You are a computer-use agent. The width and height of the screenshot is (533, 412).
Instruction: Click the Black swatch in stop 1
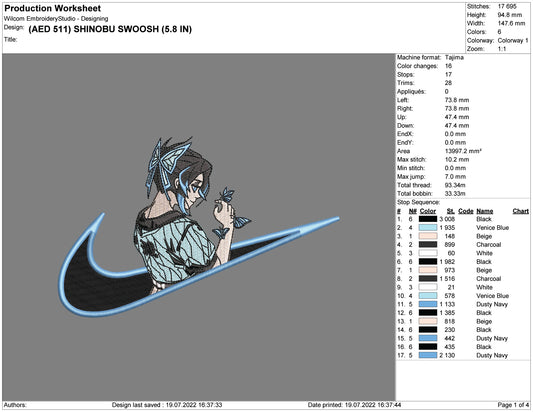coord(428,219)
